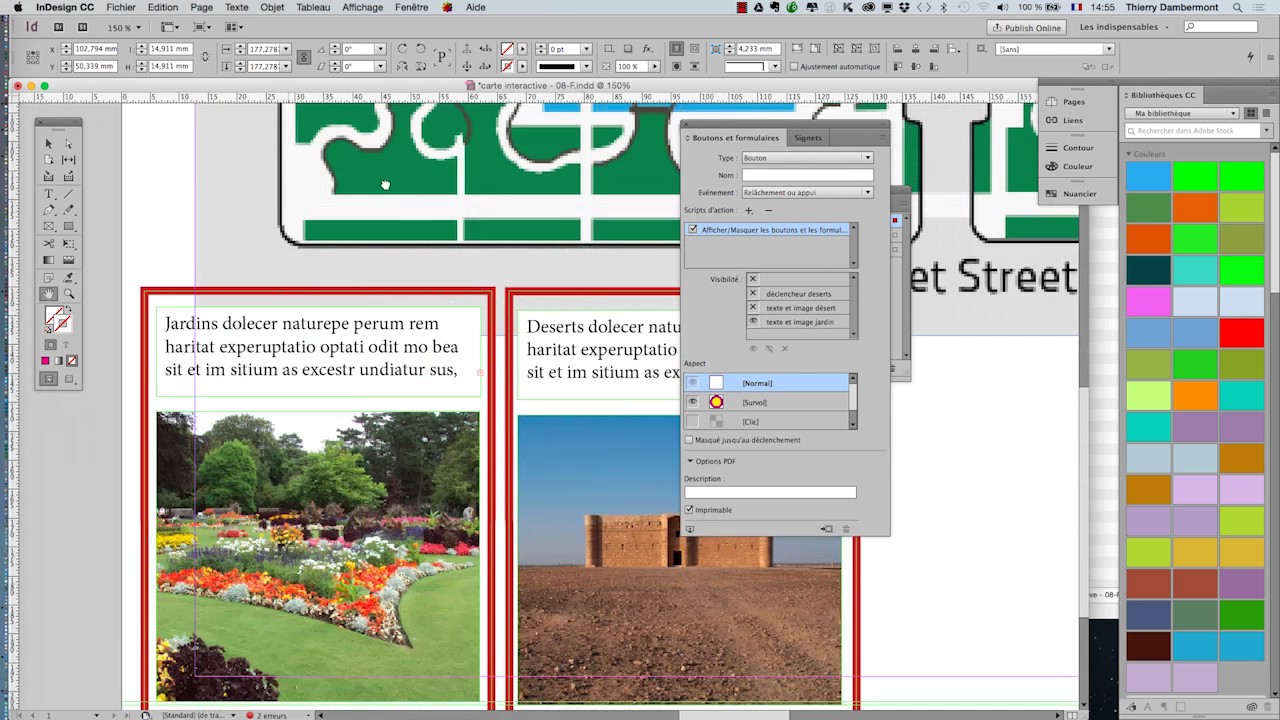This screenshot has height=720, width=1280.
Task: Enable the Imprimable checkbox
Action: click(689, 510)
